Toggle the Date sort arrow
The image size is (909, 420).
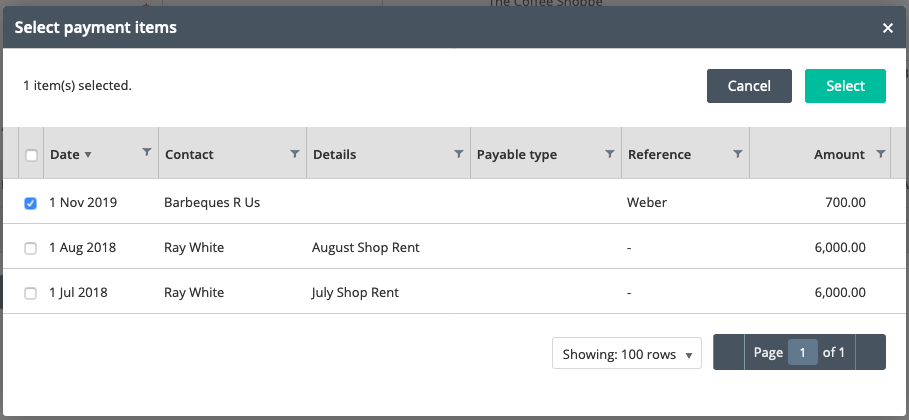pos(88,155)
